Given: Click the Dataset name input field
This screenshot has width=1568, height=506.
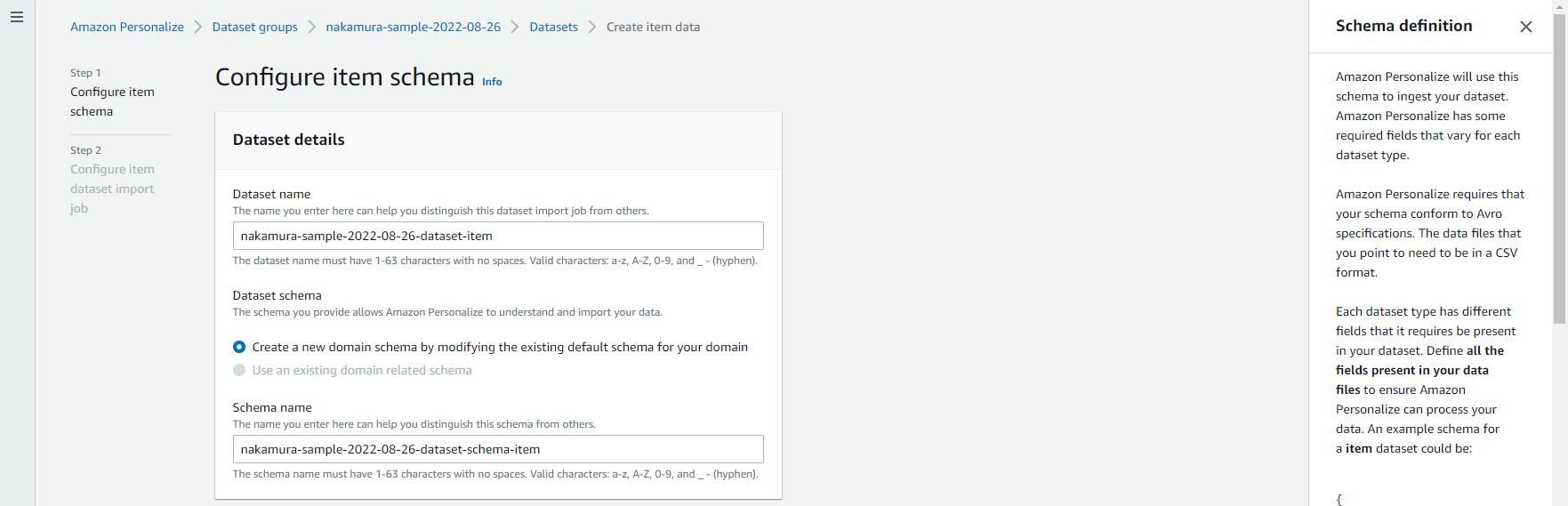Looking at the screenshot, I should coord(498,236).
